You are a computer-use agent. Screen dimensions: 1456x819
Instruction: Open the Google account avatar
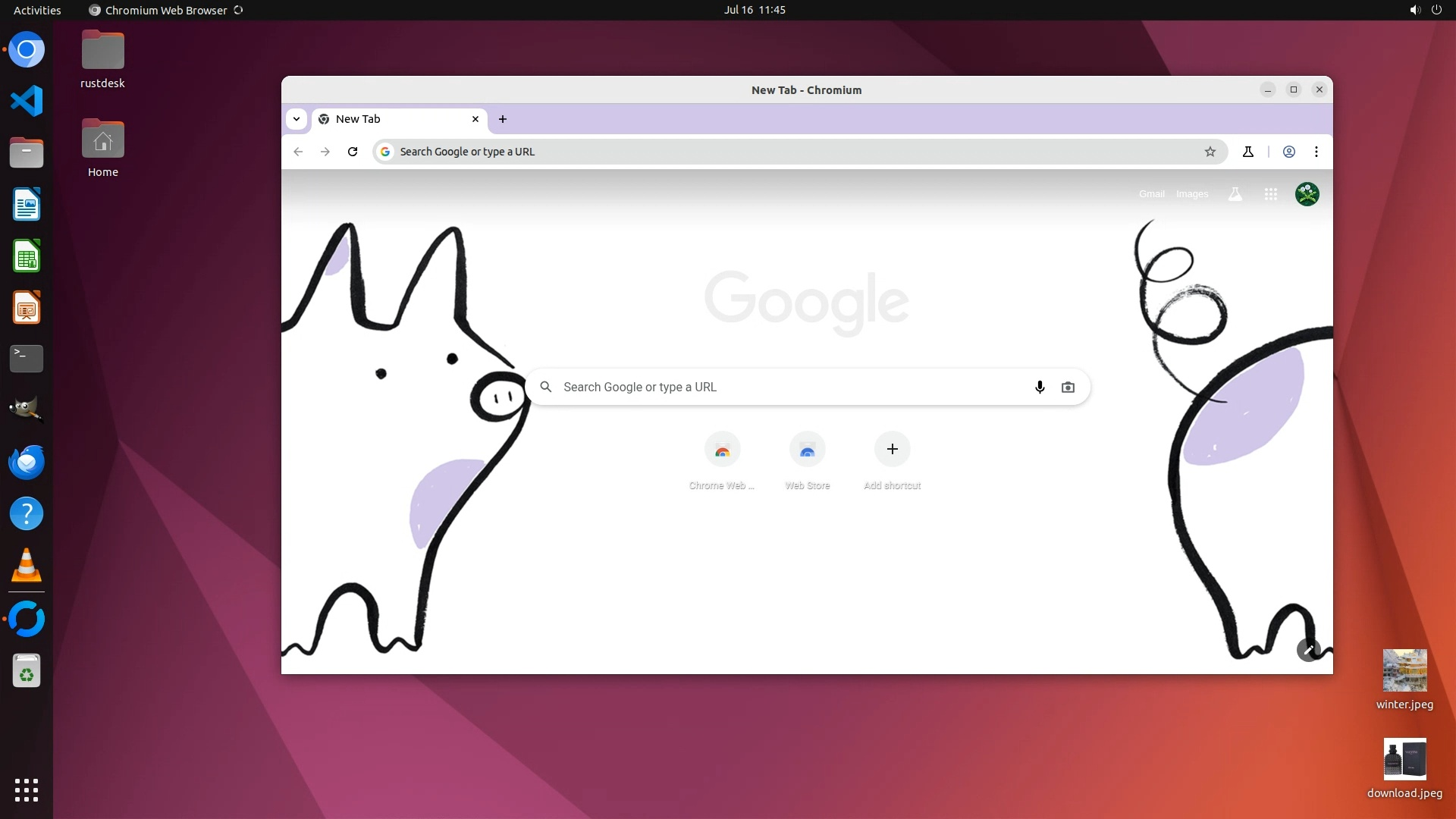coord(1307,194)
